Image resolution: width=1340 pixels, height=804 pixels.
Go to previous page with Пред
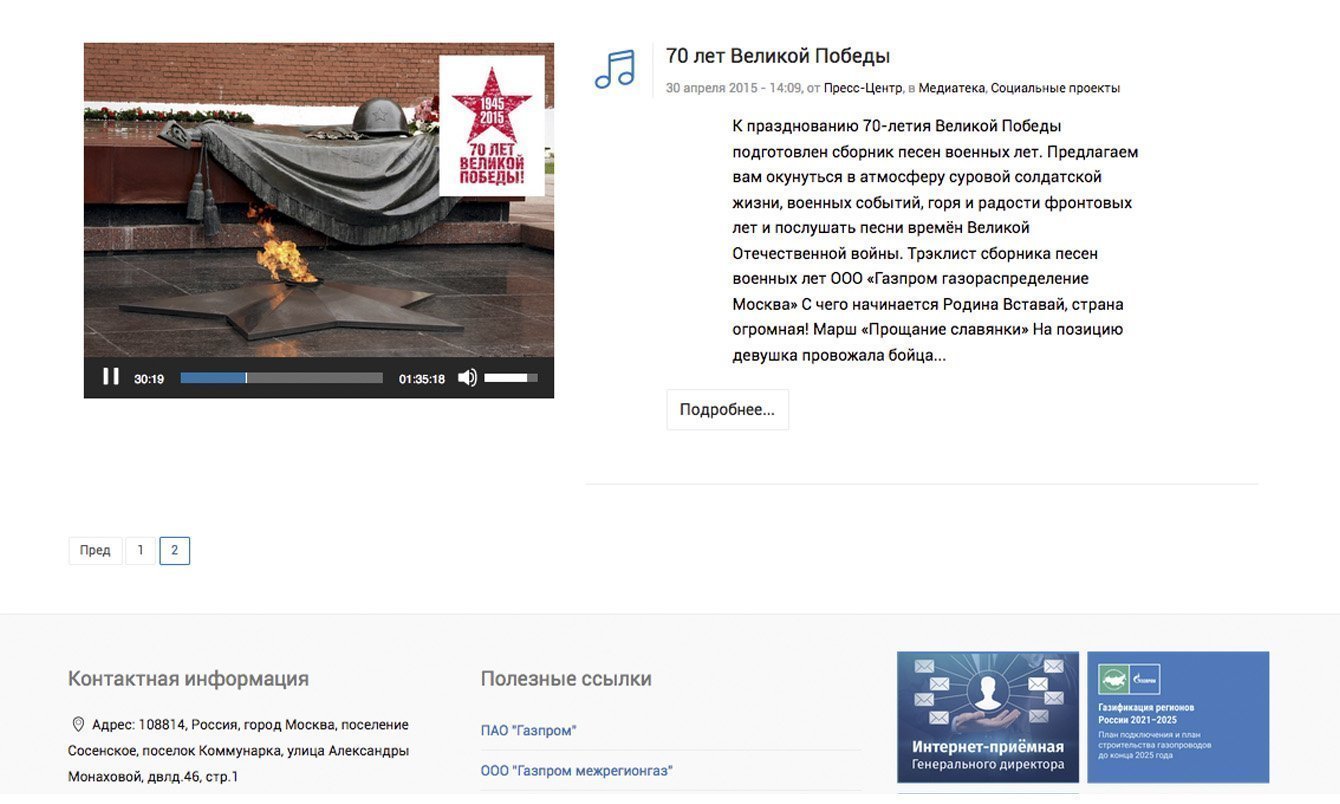click(95, 551)
